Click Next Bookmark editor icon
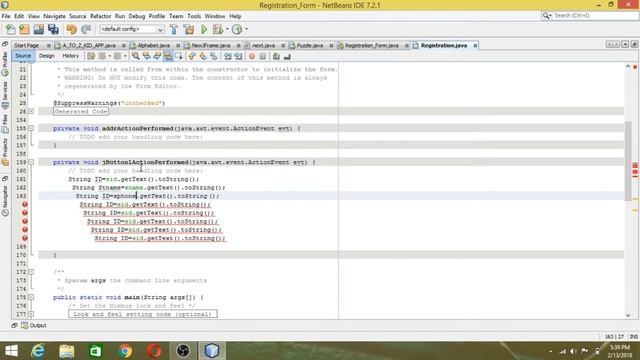Screen dimensions: 640x360 (202, 56)
